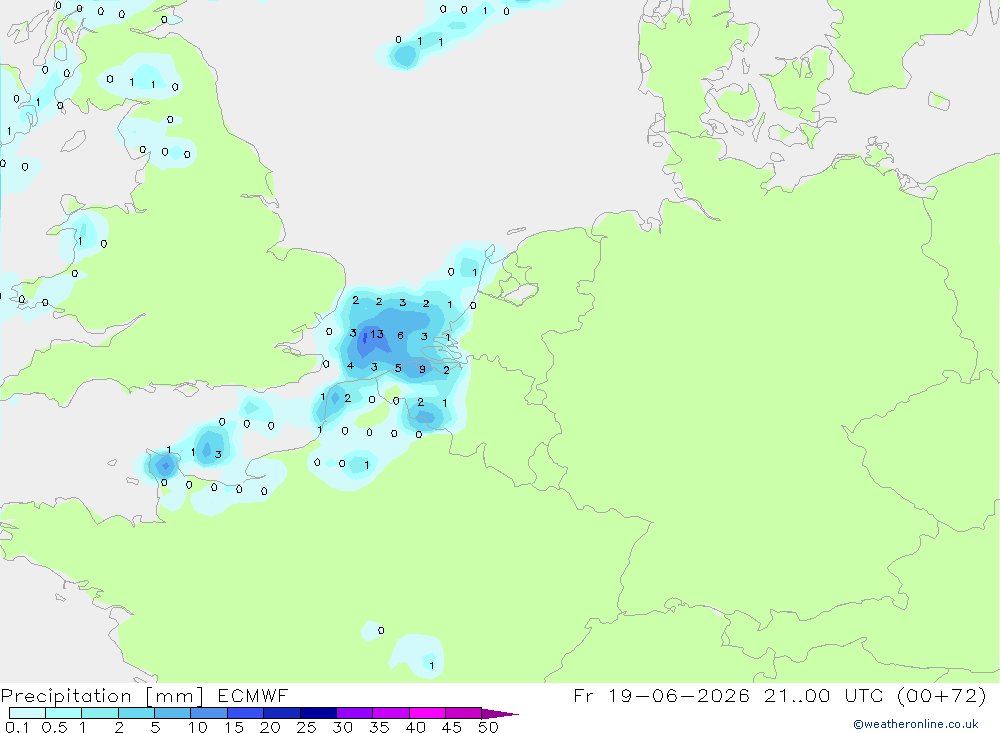Click the '4' precipitation value on the map

click(x=350, y=366)
